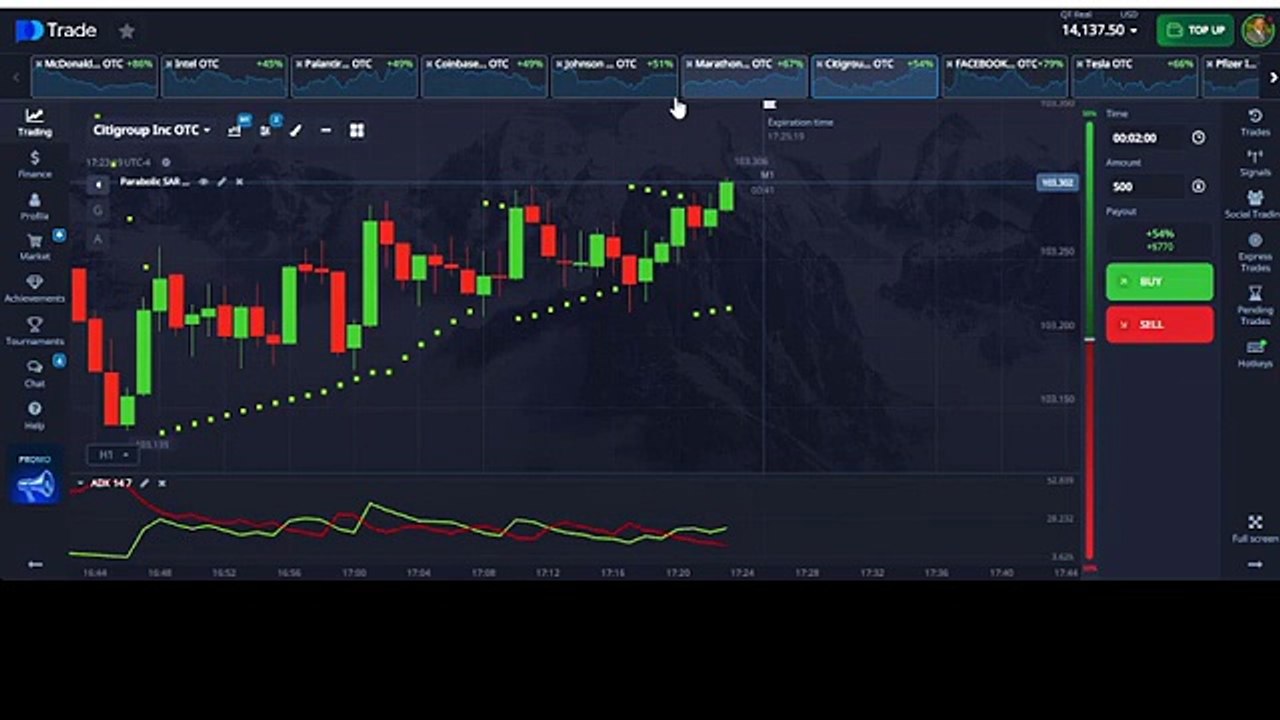1280x720 pixels.
Task: Click the trader sentiment bar
Action: (x=1089, y=340)
